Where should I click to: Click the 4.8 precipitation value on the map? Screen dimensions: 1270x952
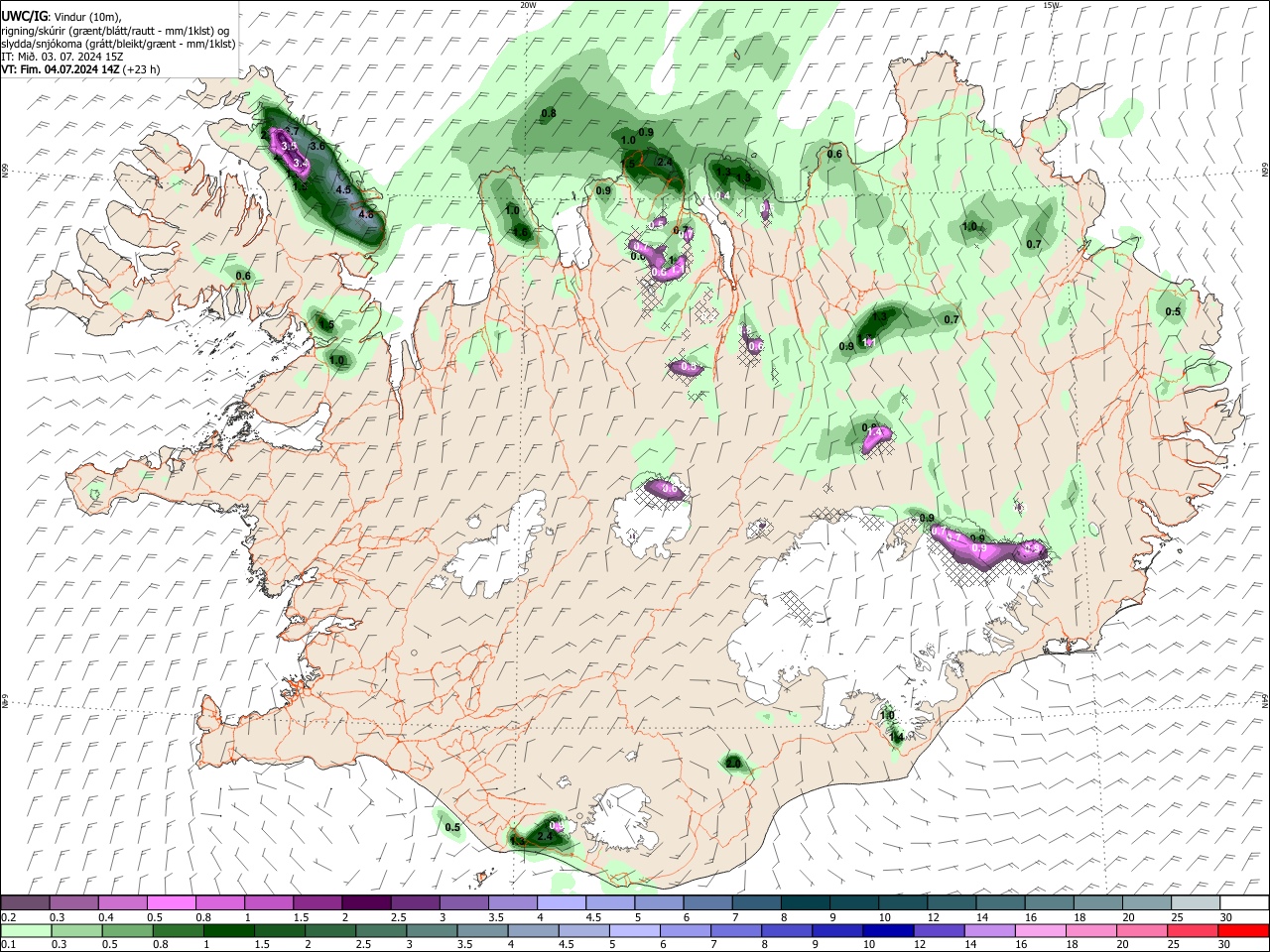(365, 214)
